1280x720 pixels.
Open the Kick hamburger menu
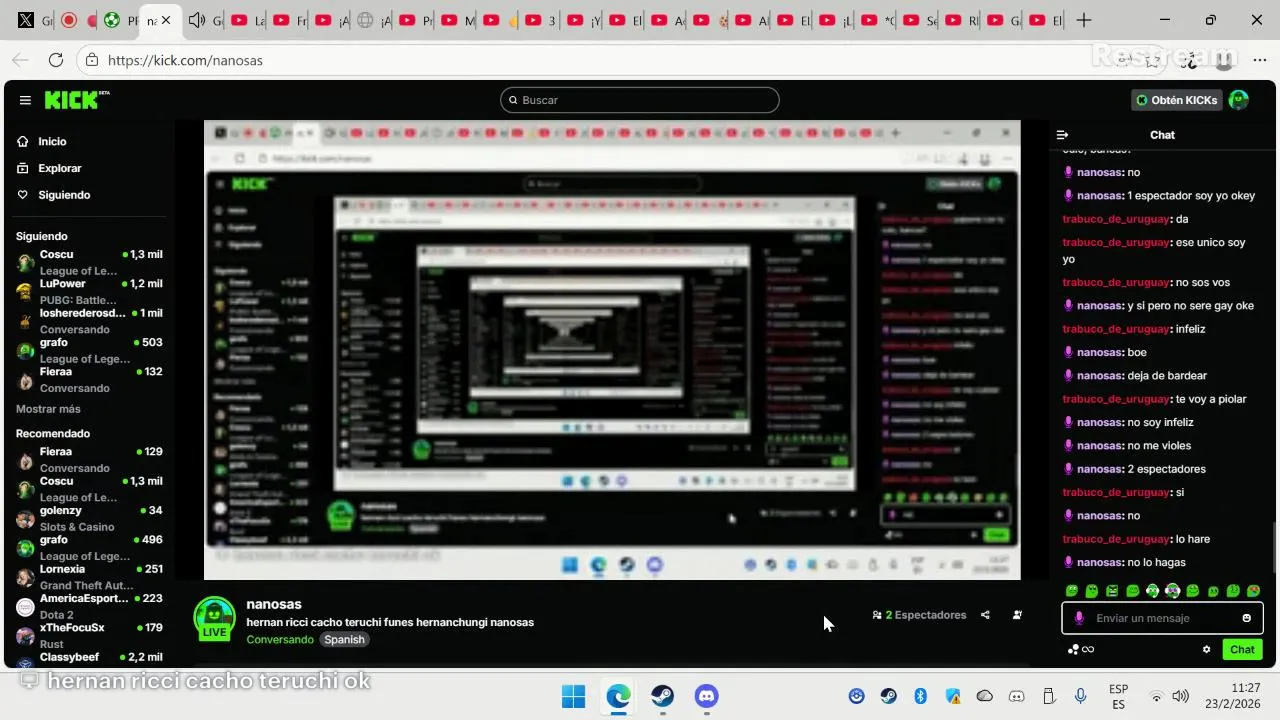[25, 100]
